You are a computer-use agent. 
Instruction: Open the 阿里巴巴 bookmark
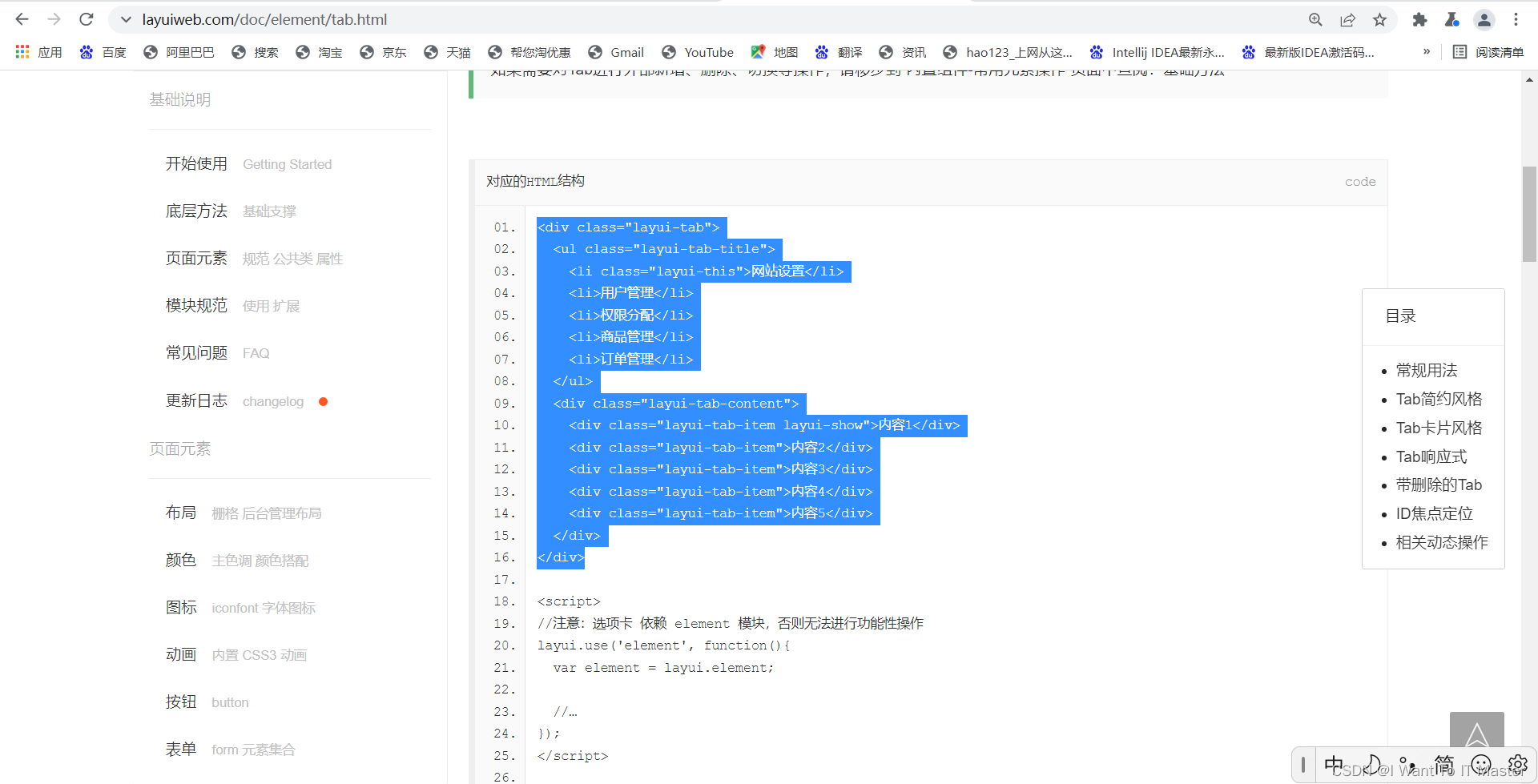click(x=179, y=52)
